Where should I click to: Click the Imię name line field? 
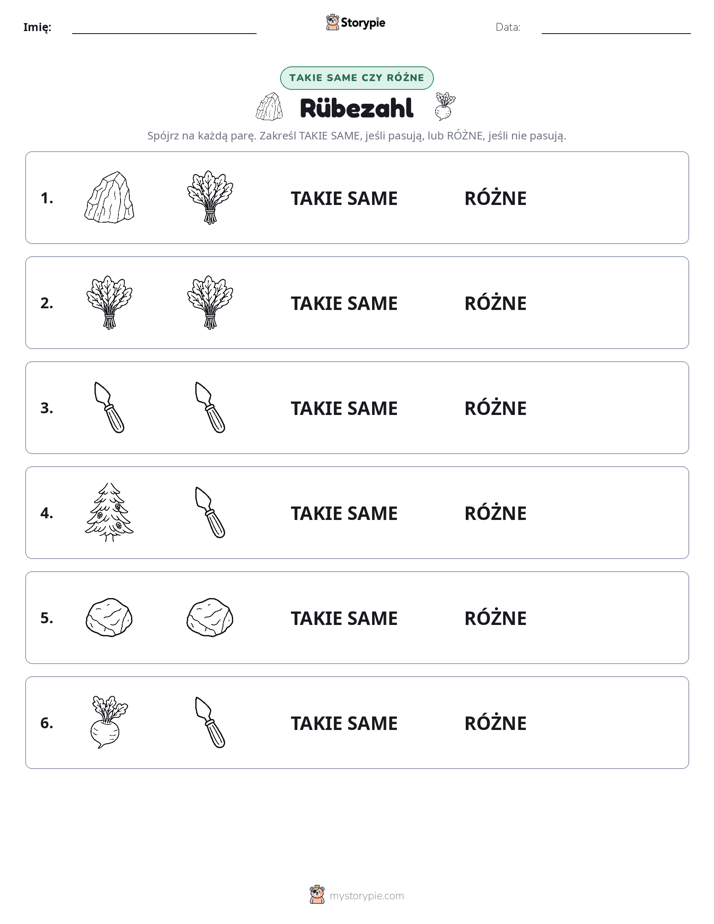(164, 27)
